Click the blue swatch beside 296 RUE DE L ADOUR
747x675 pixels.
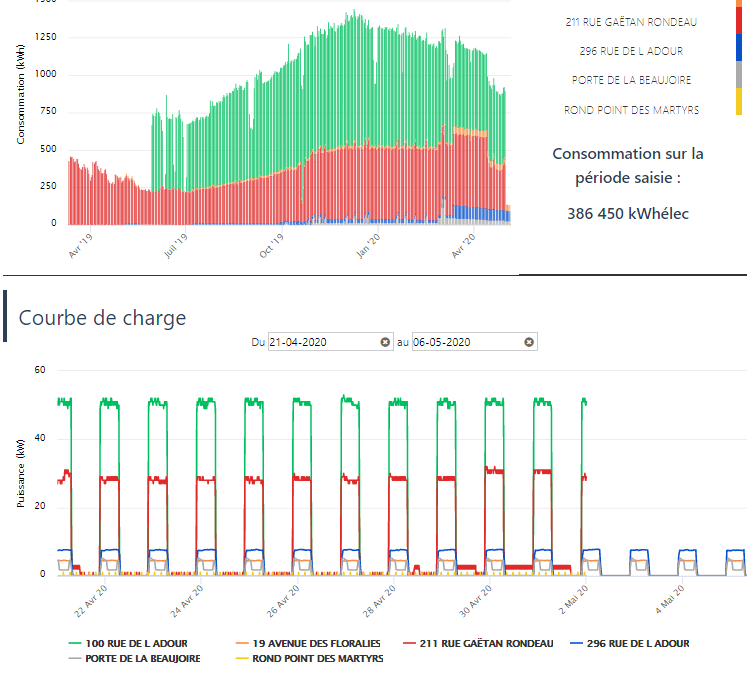click(739, 48)
